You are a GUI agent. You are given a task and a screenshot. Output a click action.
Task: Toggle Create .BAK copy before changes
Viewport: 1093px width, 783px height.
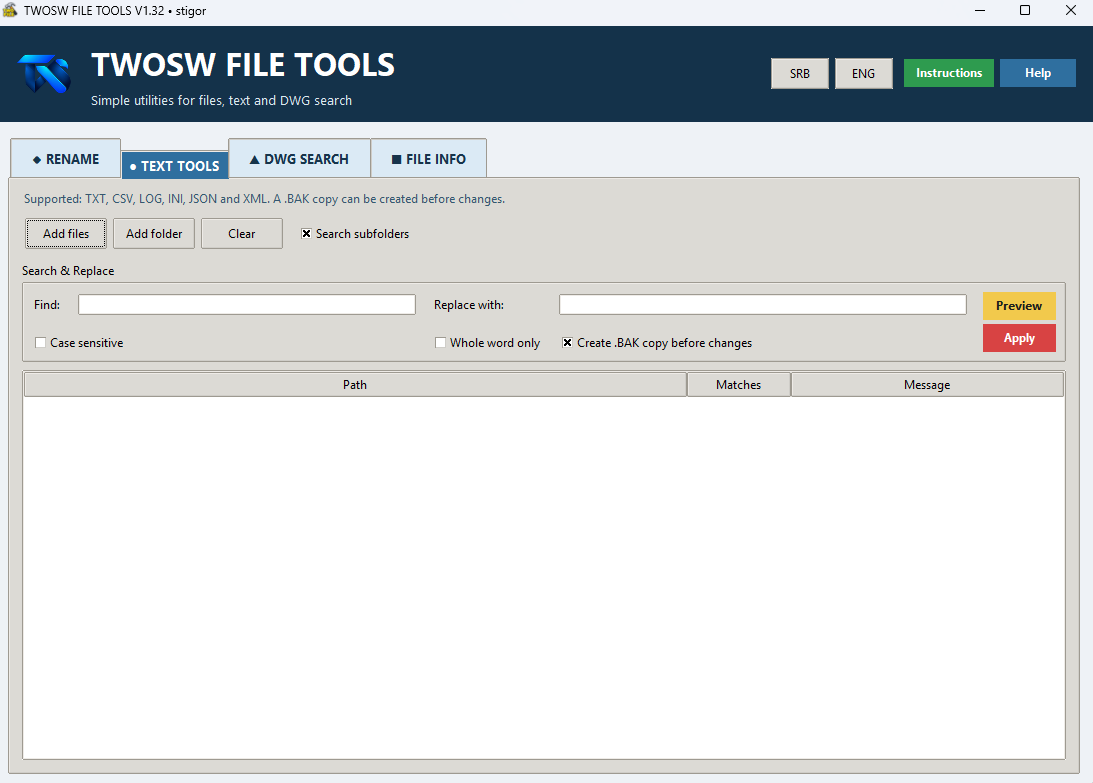[x=567, y=342]
